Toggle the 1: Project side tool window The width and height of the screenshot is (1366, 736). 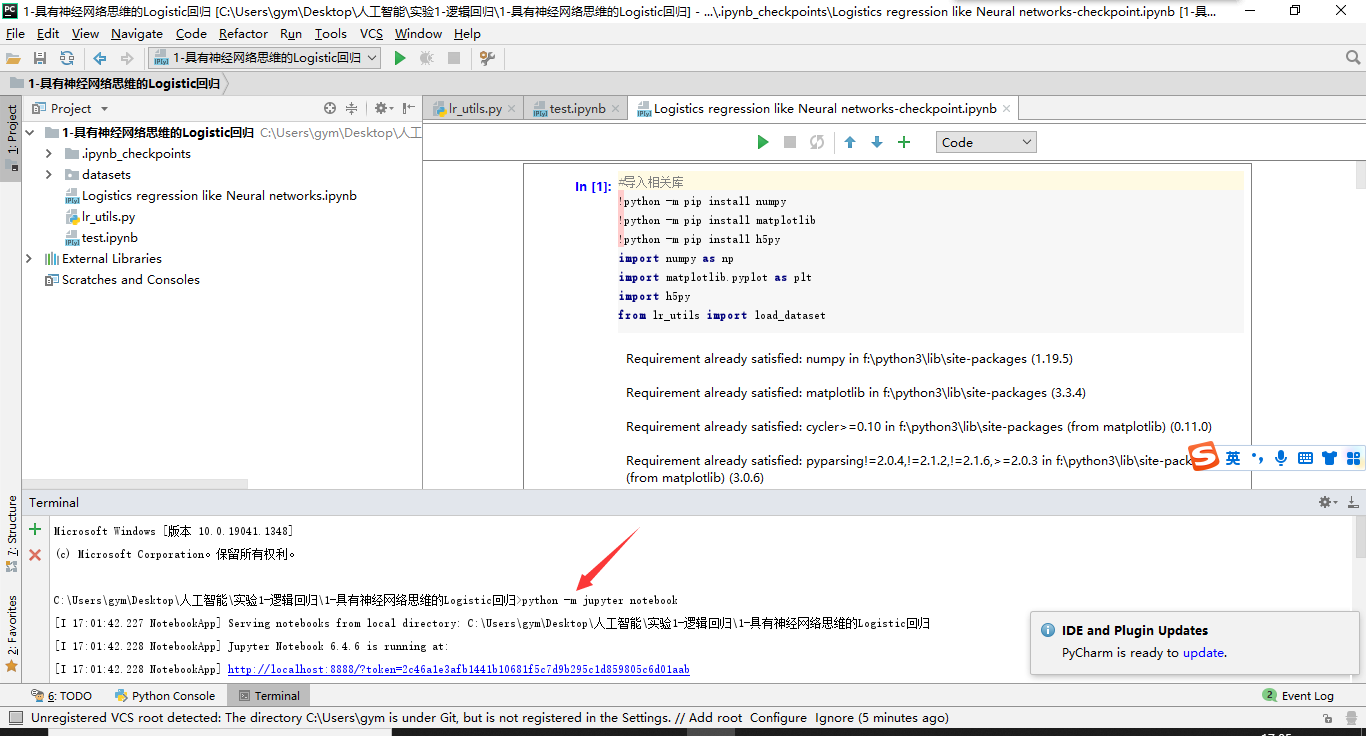[x=12, y=137]
